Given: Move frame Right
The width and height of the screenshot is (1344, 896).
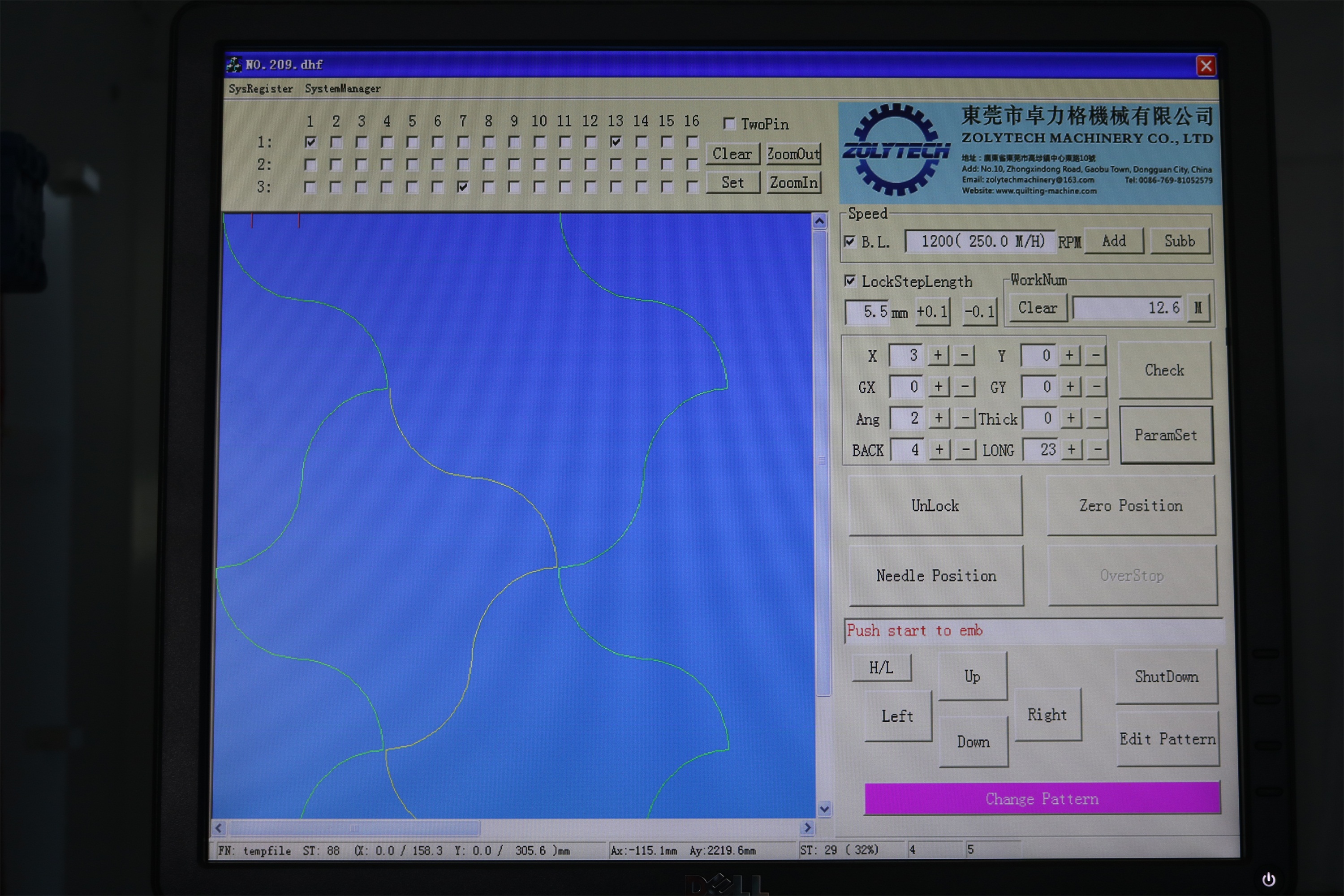Looking at the screenshot, I should (1047, 714).
